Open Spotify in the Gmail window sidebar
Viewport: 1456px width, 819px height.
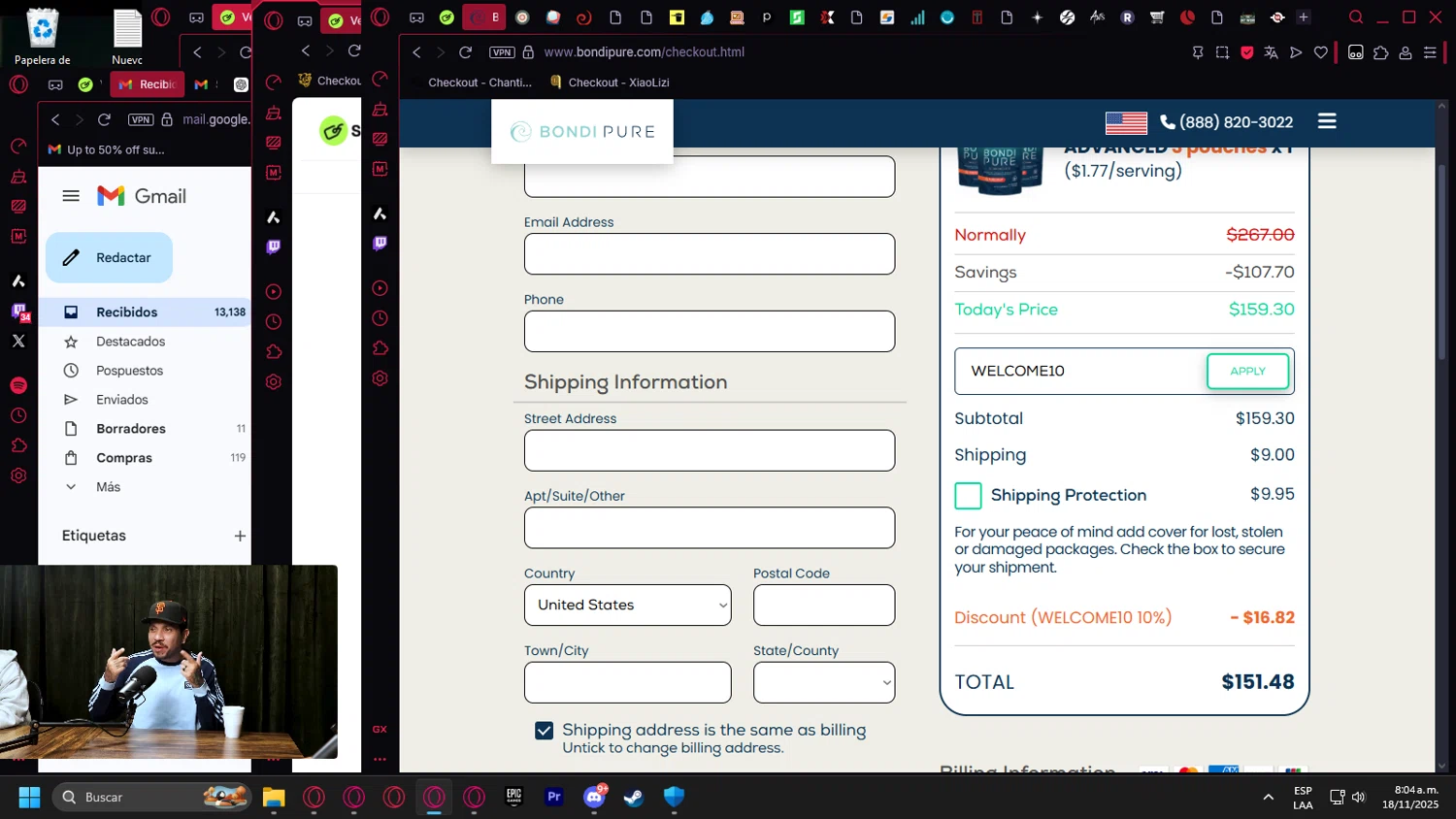pyautogui.click(x=18, y=385)
